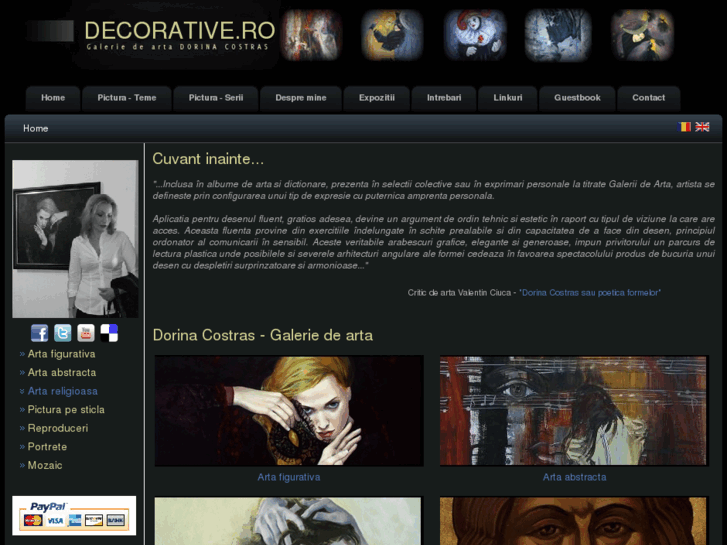Go to the Despre mine page
Viewport: 727px width, 545px height.
pyautogui.click(x=300, y=98)
